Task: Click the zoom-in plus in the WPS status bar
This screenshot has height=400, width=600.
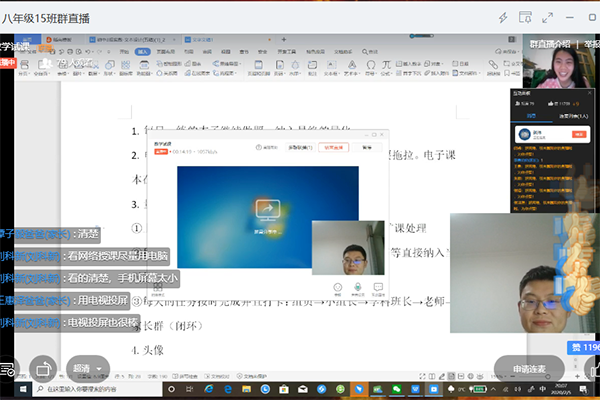Action: [x=577, y=377]
